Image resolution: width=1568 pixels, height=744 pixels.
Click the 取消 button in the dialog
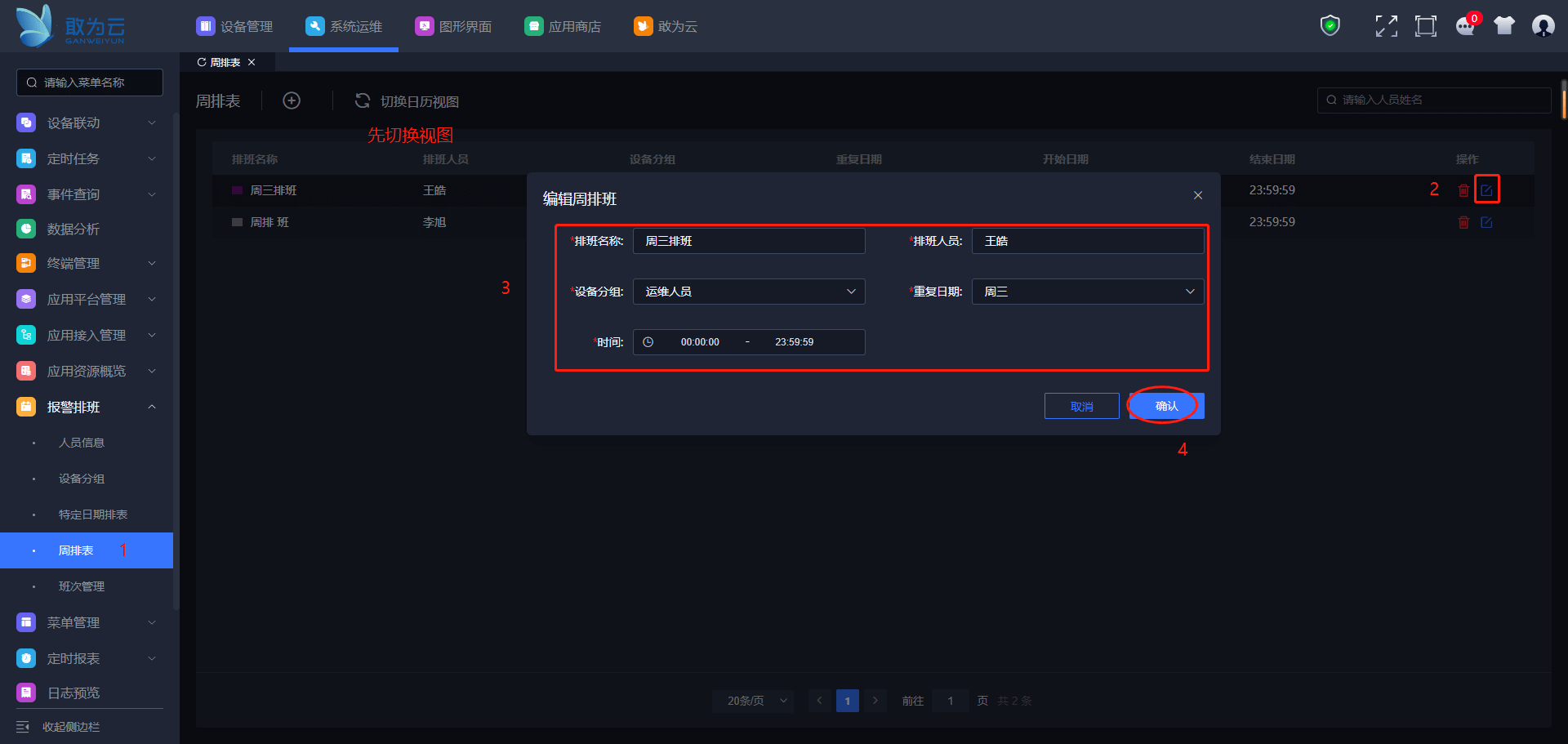(1082, 406)
